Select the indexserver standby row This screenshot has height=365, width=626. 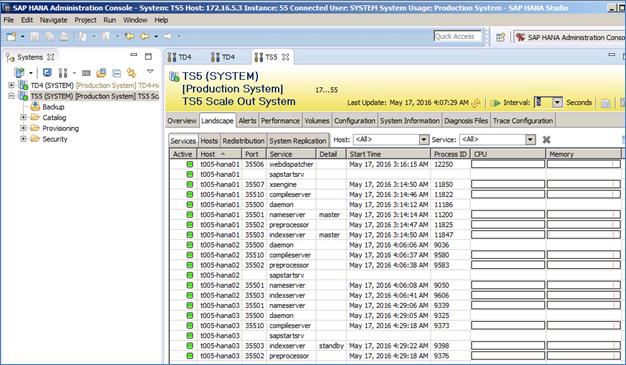(395, 346)
